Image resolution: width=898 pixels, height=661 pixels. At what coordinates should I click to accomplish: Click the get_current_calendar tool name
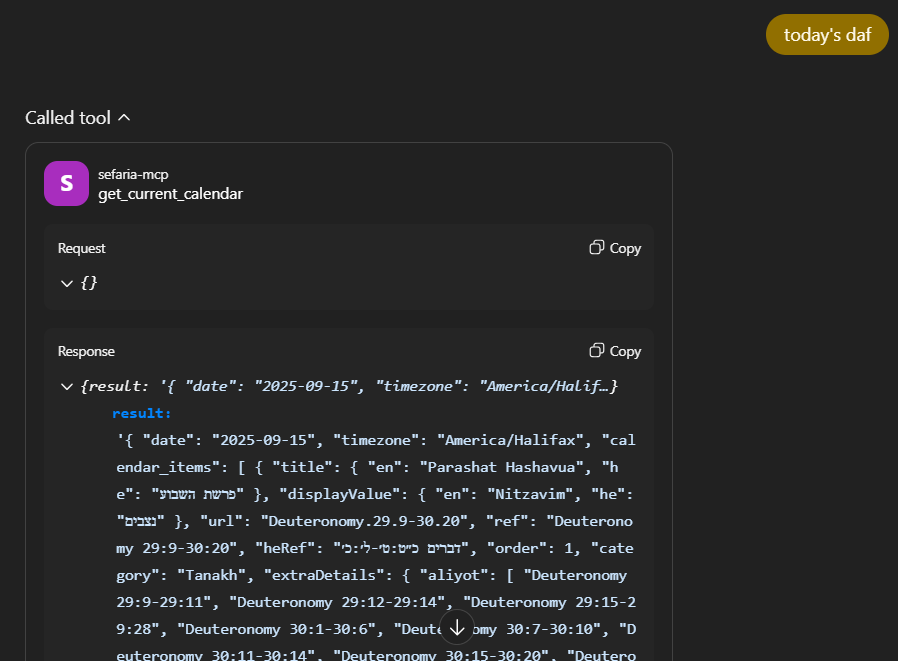[x=170, y=194]
